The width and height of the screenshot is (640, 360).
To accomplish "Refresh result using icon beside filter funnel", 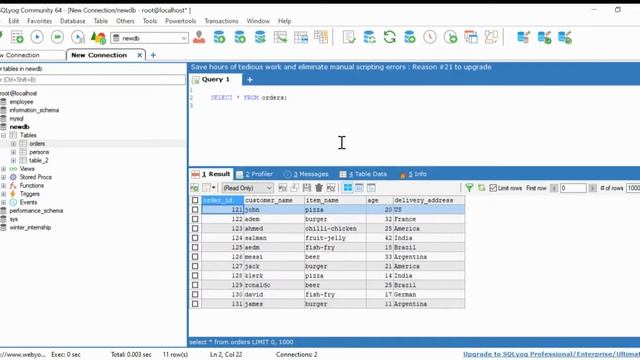I will pos(482,188).
